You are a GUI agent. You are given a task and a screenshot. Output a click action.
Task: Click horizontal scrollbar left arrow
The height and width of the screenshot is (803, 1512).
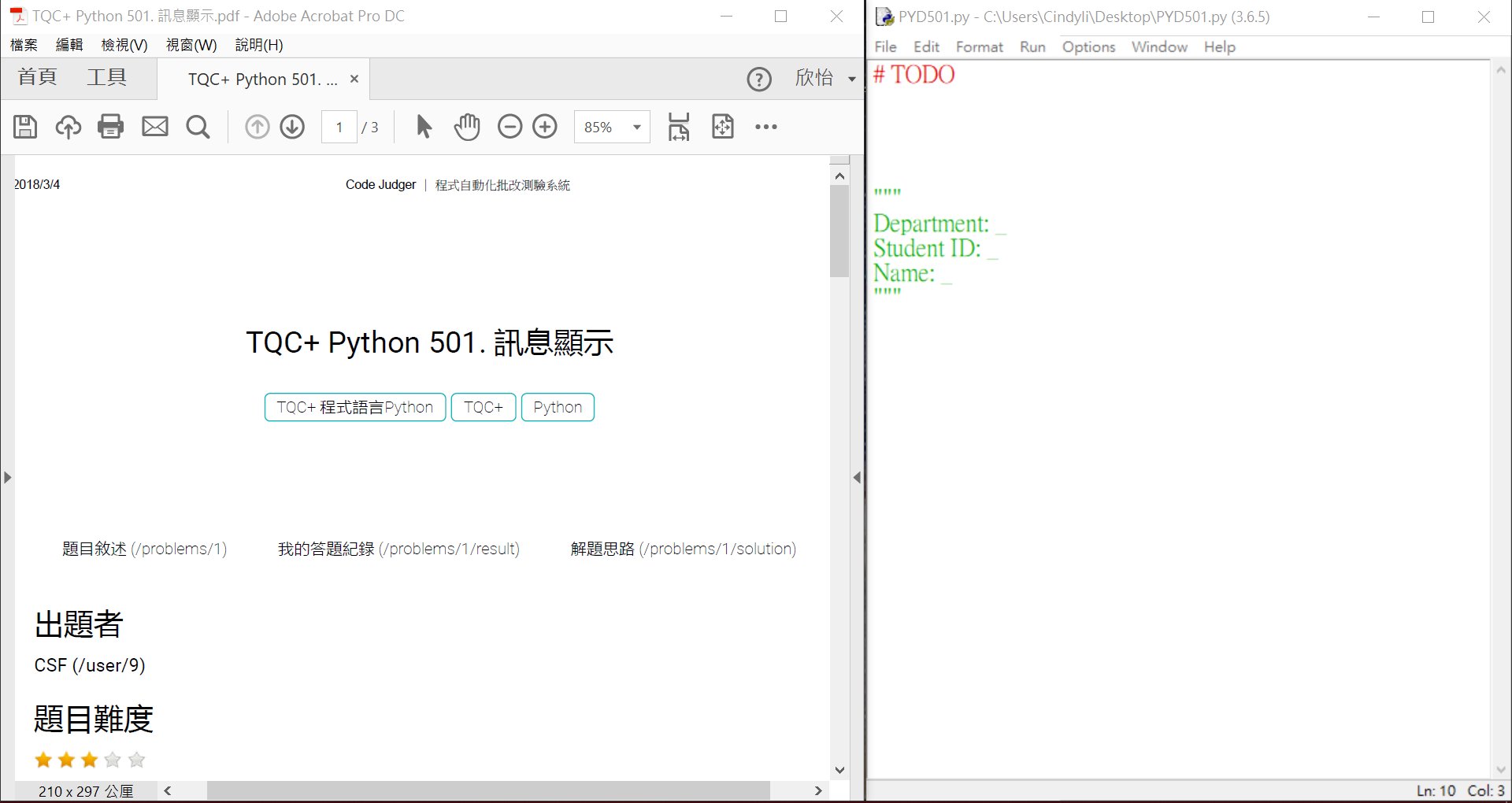coord(168,790)
